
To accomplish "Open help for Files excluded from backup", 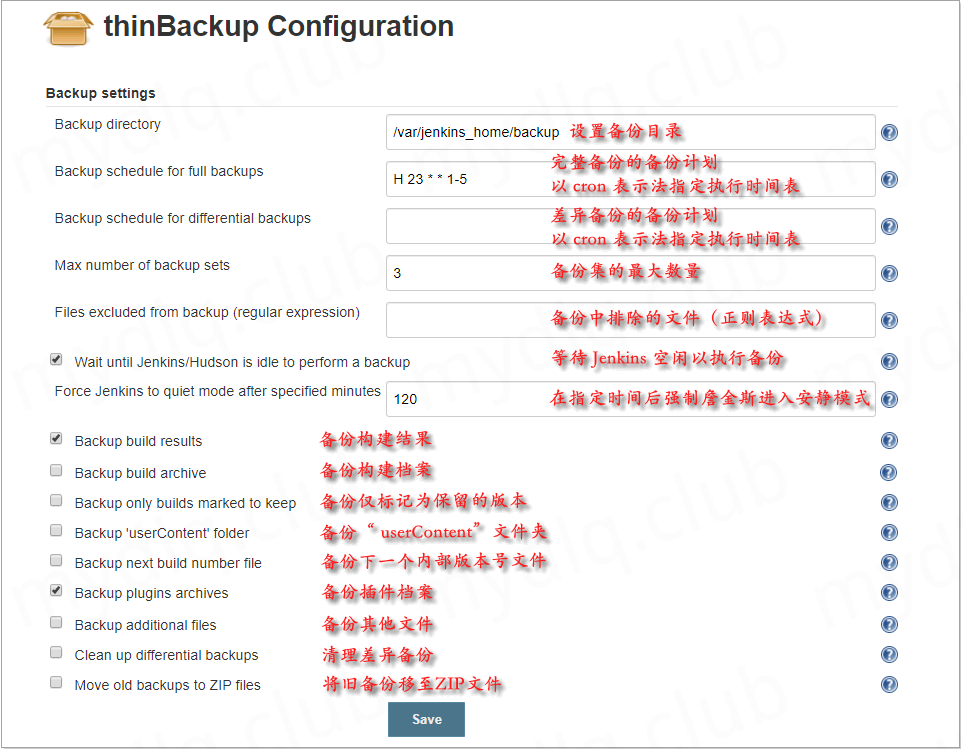I will coord(888,320).
